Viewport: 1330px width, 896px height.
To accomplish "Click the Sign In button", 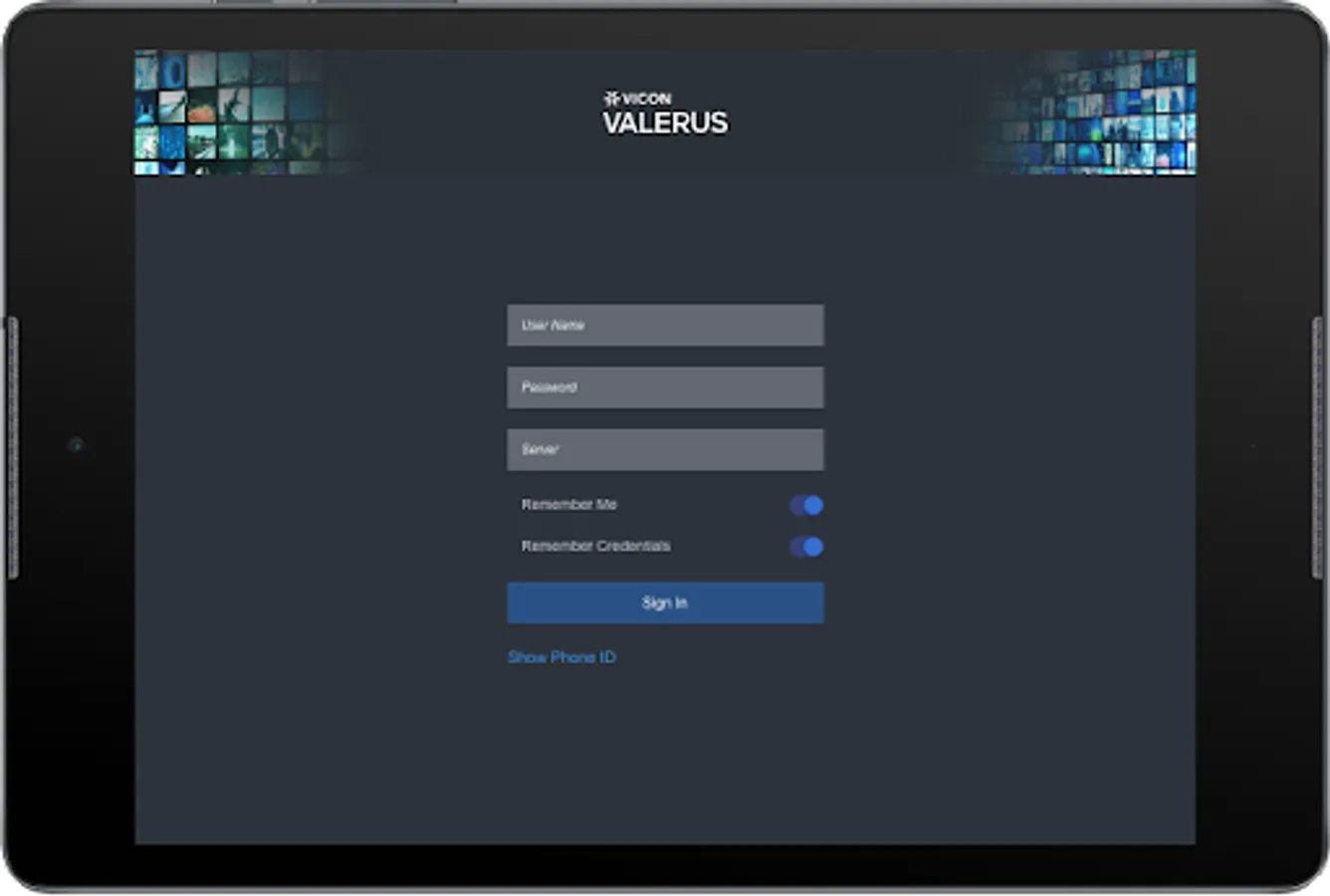I will [x=665, y=603].
